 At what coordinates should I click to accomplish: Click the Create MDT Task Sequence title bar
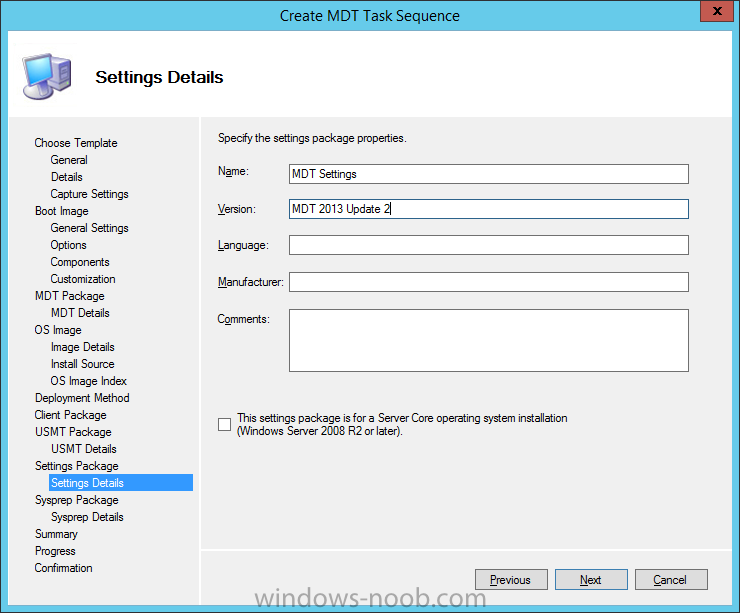pos(370,16)
